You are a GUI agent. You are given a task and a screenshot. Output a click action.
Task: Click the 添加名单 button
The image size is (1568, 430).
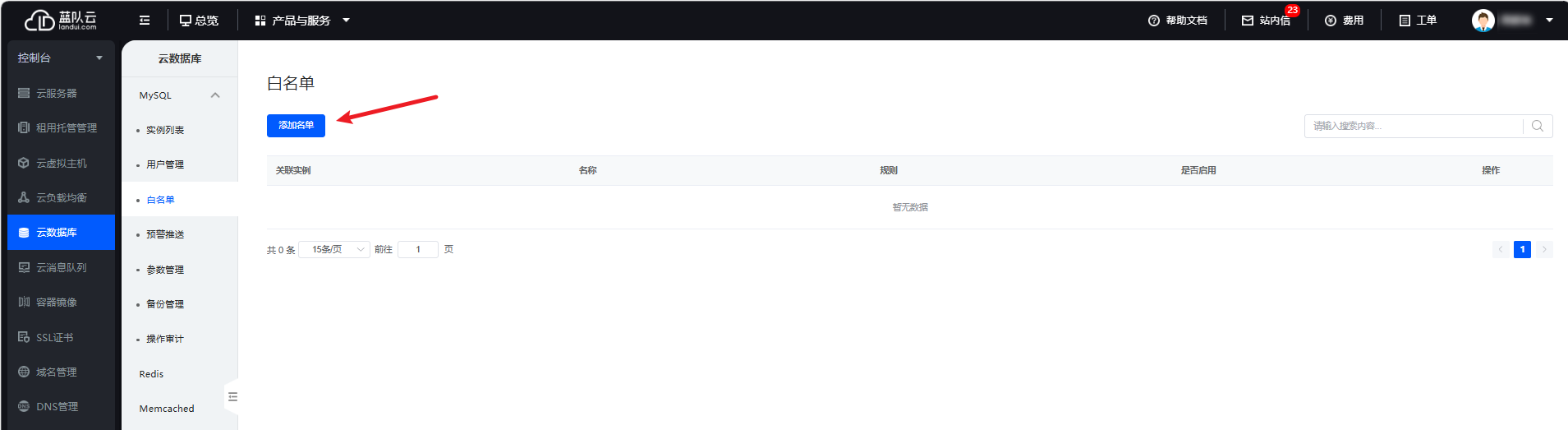point(296,126)
